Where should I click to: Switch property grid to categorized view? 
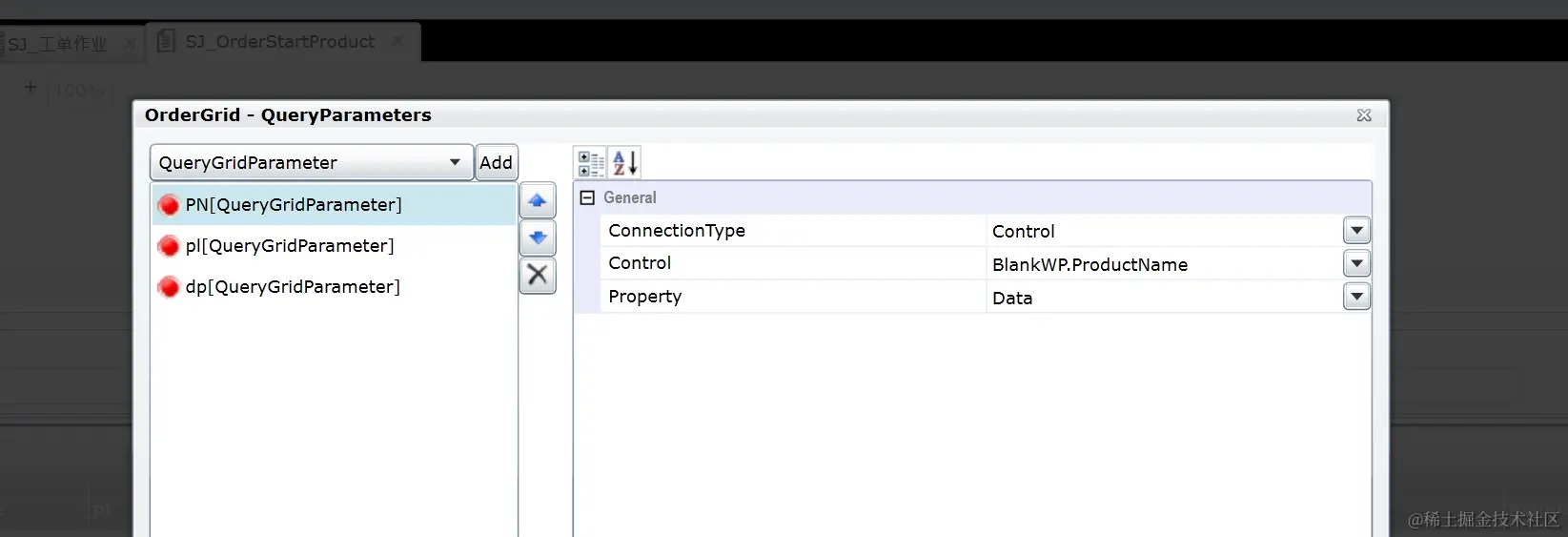pyautogui.click(x=591, y=163)
